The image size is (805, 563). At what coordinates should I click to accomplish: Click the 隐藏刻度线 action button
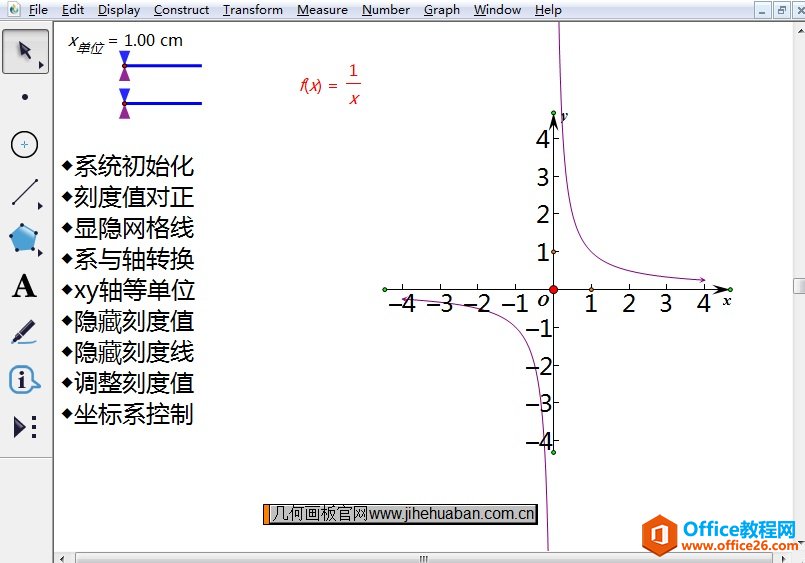128,353
